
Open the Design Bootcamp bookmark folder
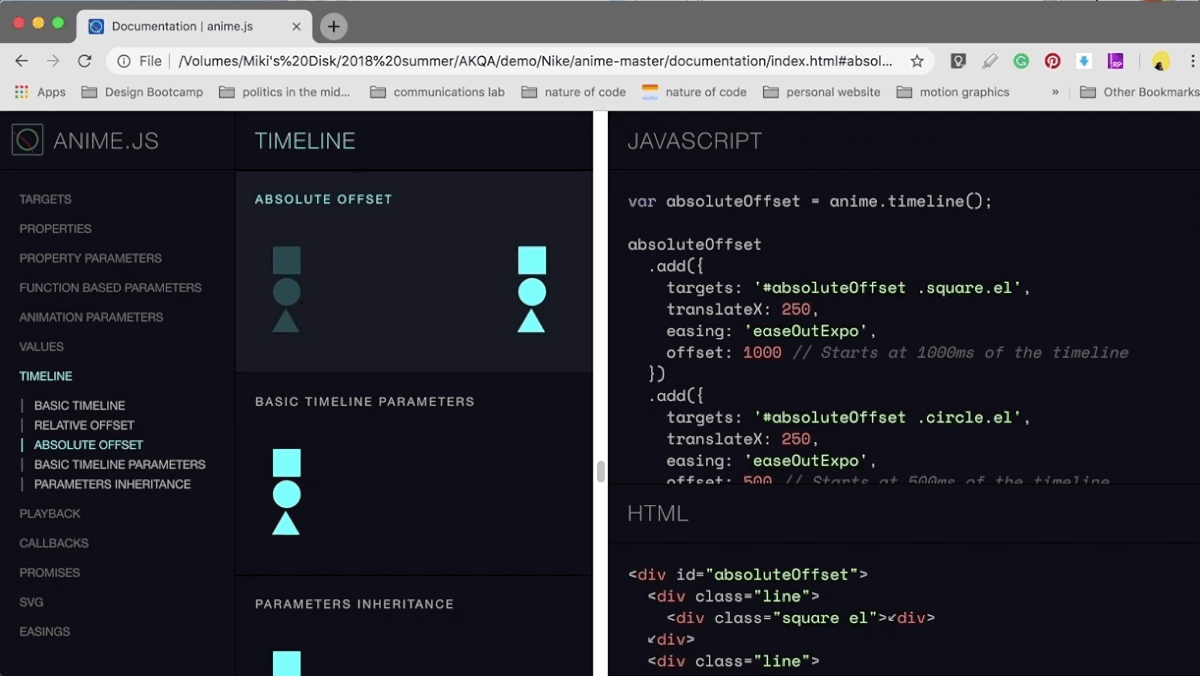pyautogui.click(x=141, y=92)
